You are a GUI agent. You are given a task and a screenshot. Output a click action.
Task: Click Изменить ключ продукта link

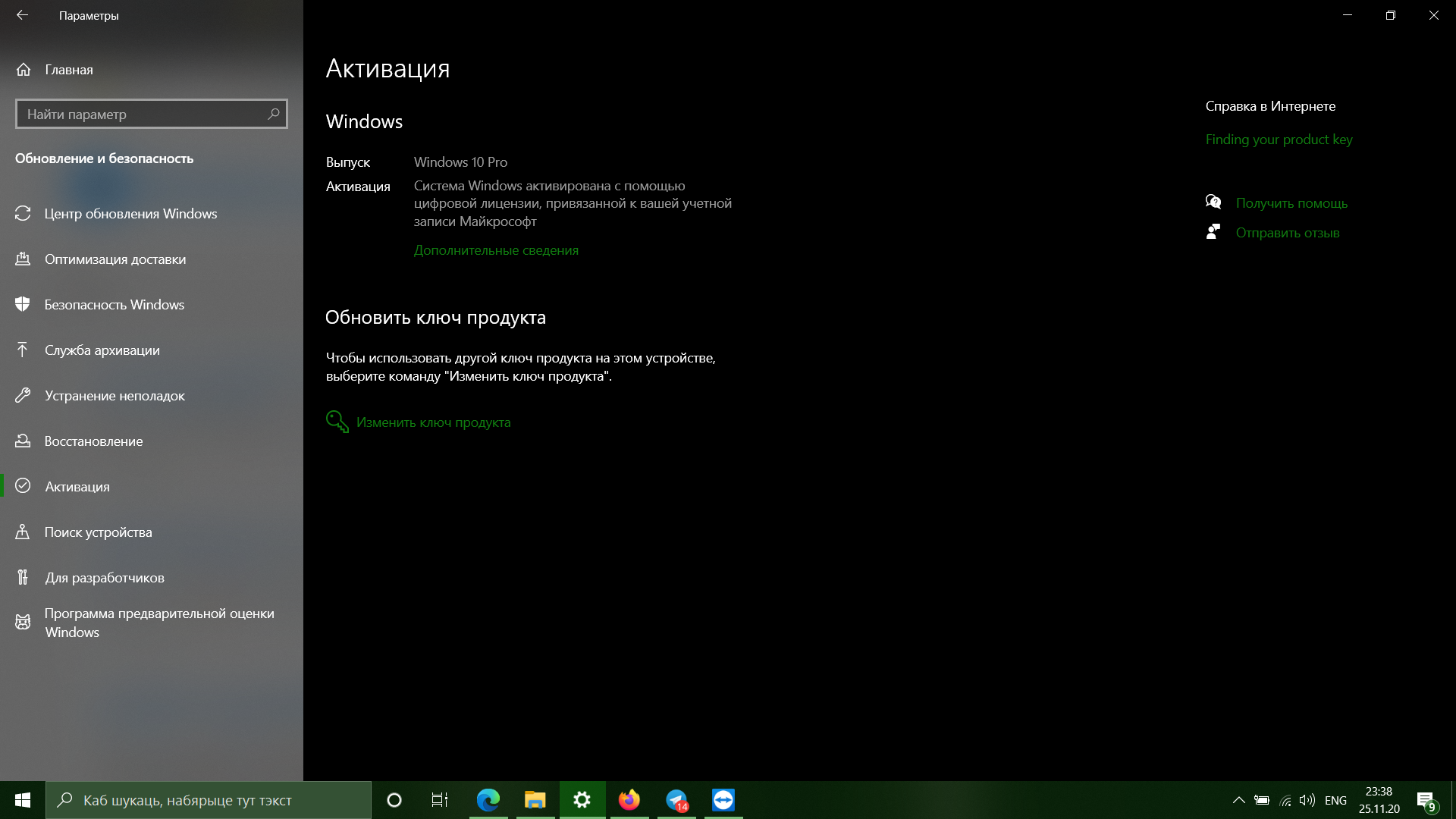[433, 422]
